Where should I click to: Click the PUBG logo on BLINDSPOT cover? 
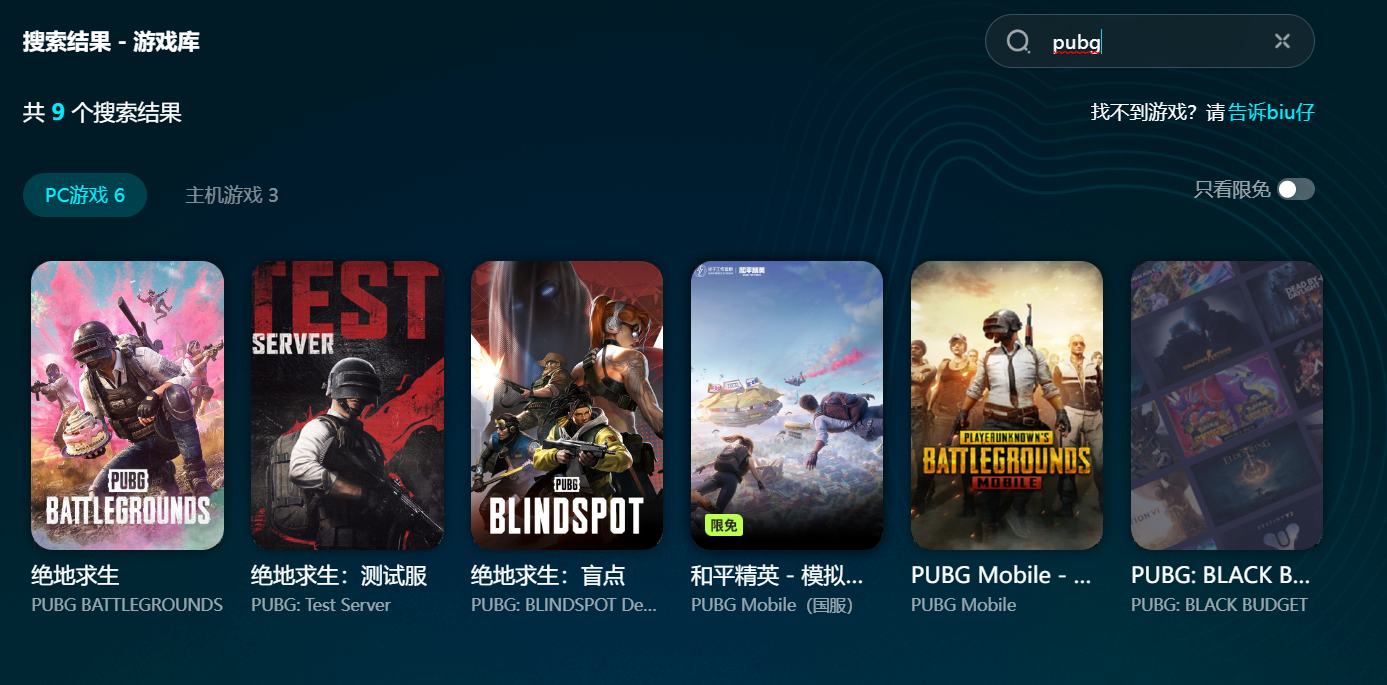click(x=567, y=483)
